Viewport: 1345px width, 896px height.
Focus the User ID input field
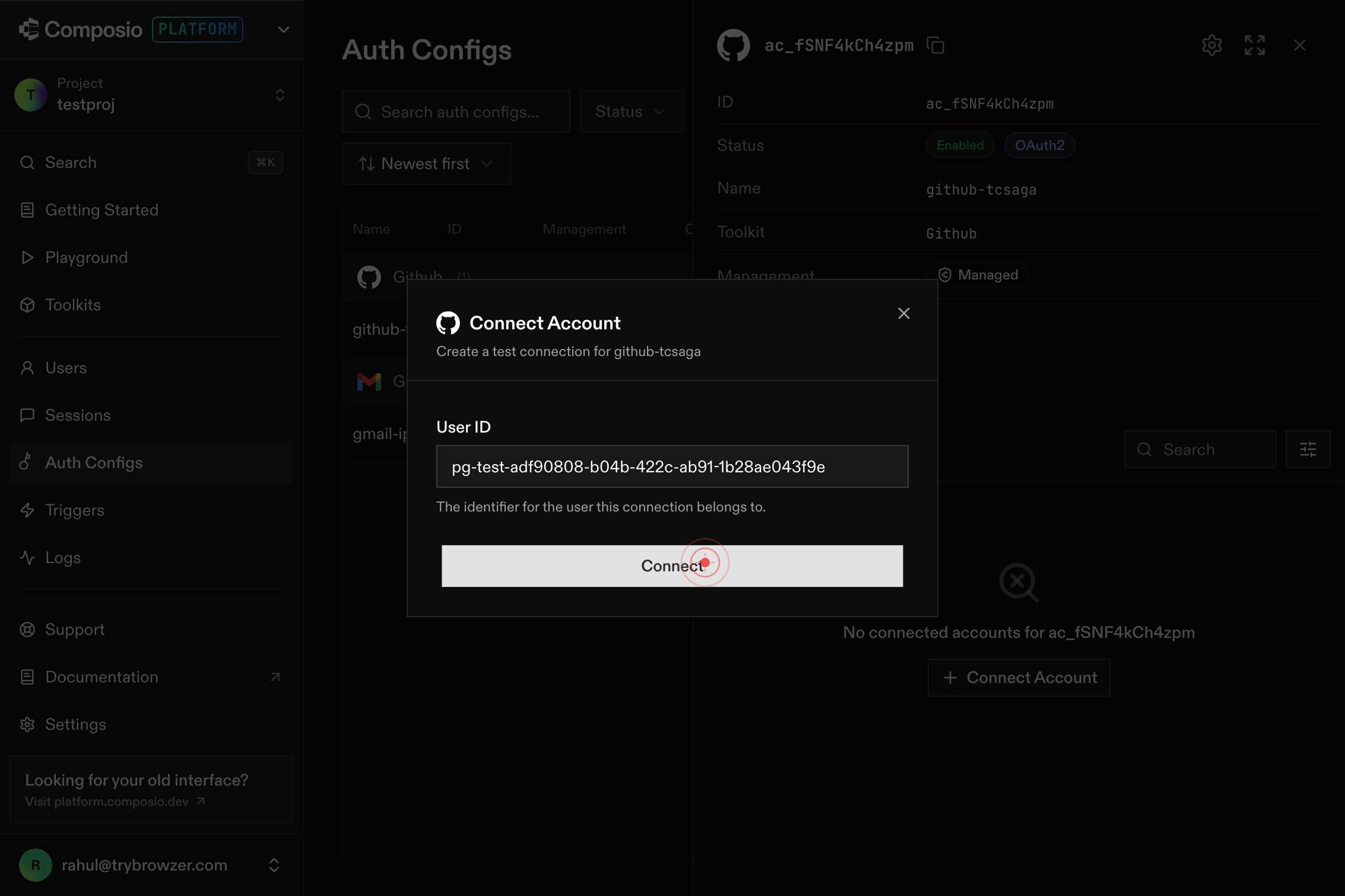(x=672, y=466)
